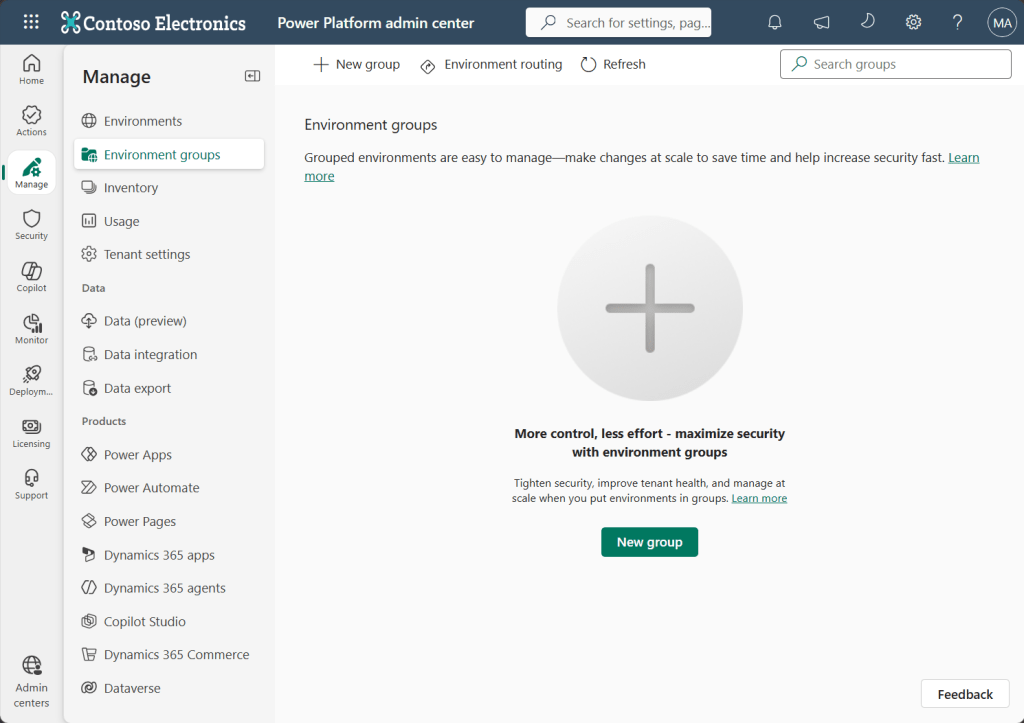Open Security in left rail

(x=31, y=225)
